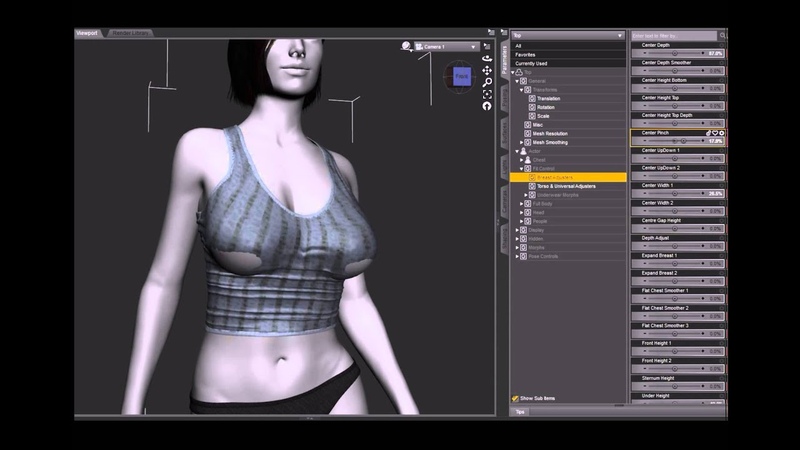Select the All filter category
This screenshot has height=450, width=800.
[568, 46]
